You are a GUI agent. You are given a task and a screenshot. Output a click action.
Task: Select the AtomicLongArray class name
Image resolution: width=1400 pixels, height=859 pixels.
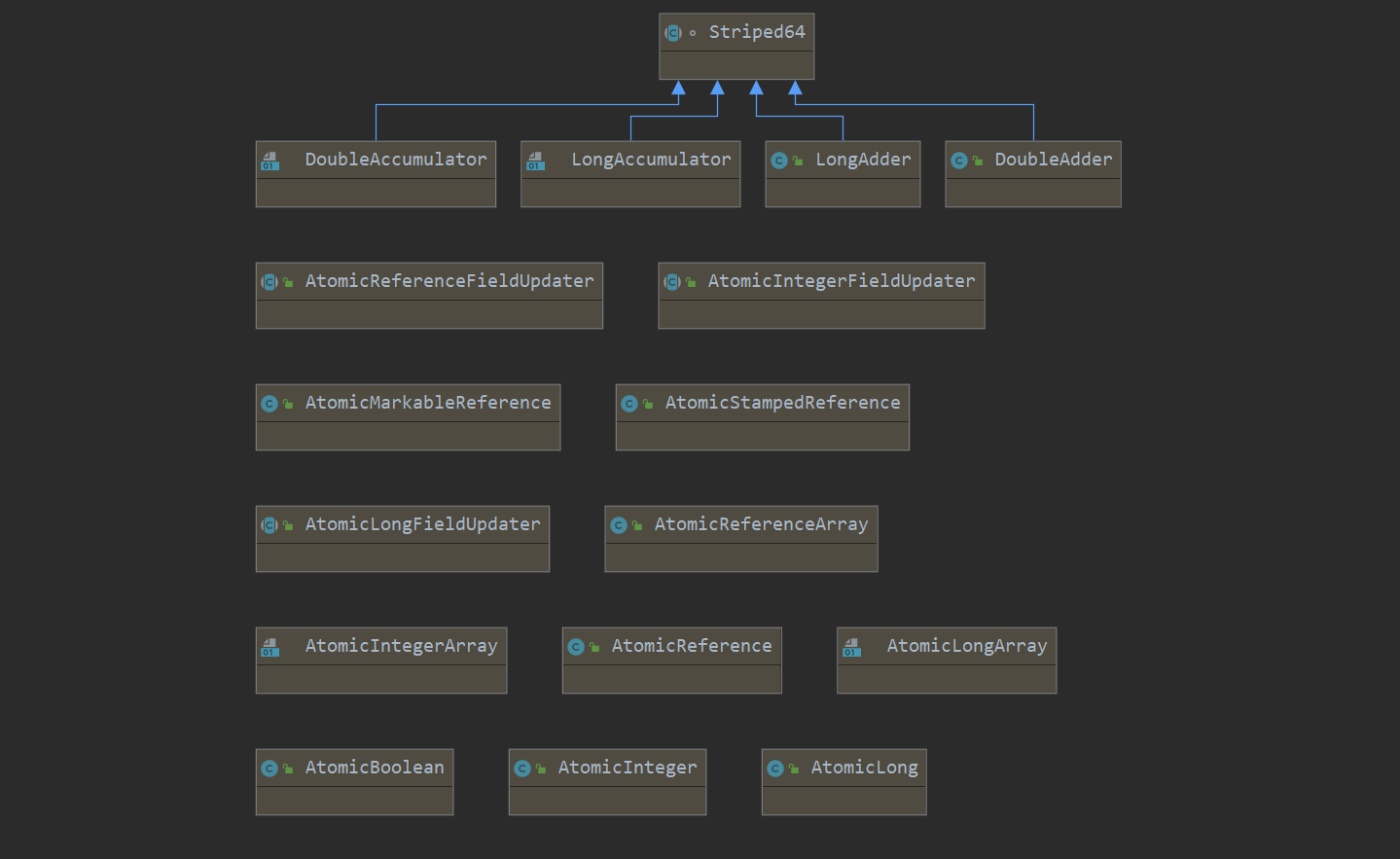click(x=967, y=646)
